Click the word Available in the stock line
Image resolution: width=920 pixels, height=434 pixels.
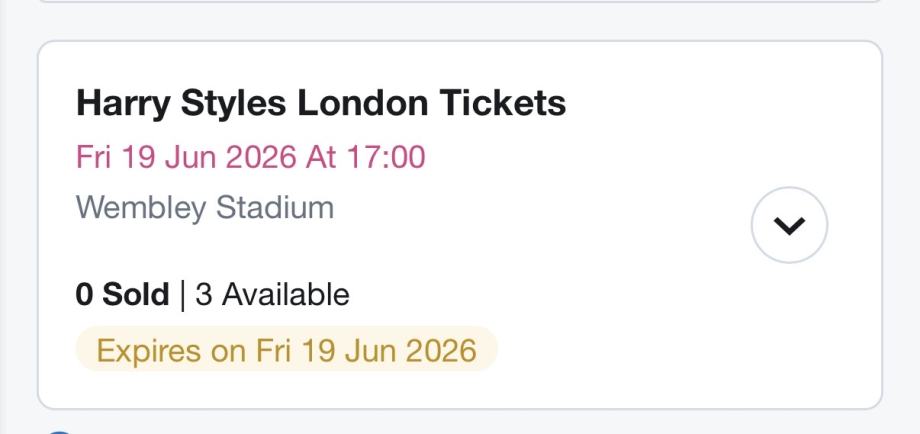point(285,295)
